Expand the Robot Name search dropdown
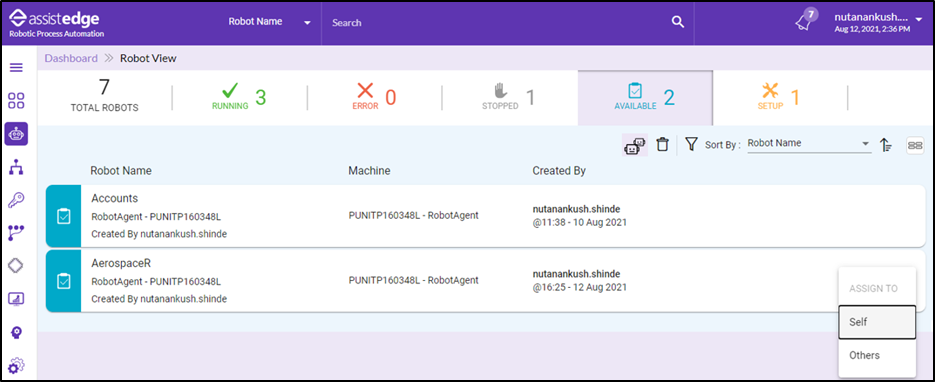The width and height of the screenshot is (935, 382). [x=270, y=22]
